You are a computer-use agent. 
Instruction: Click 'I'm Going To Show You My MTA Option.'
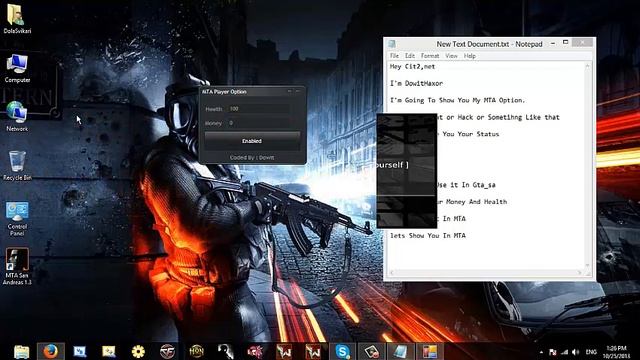pos(458,100)
